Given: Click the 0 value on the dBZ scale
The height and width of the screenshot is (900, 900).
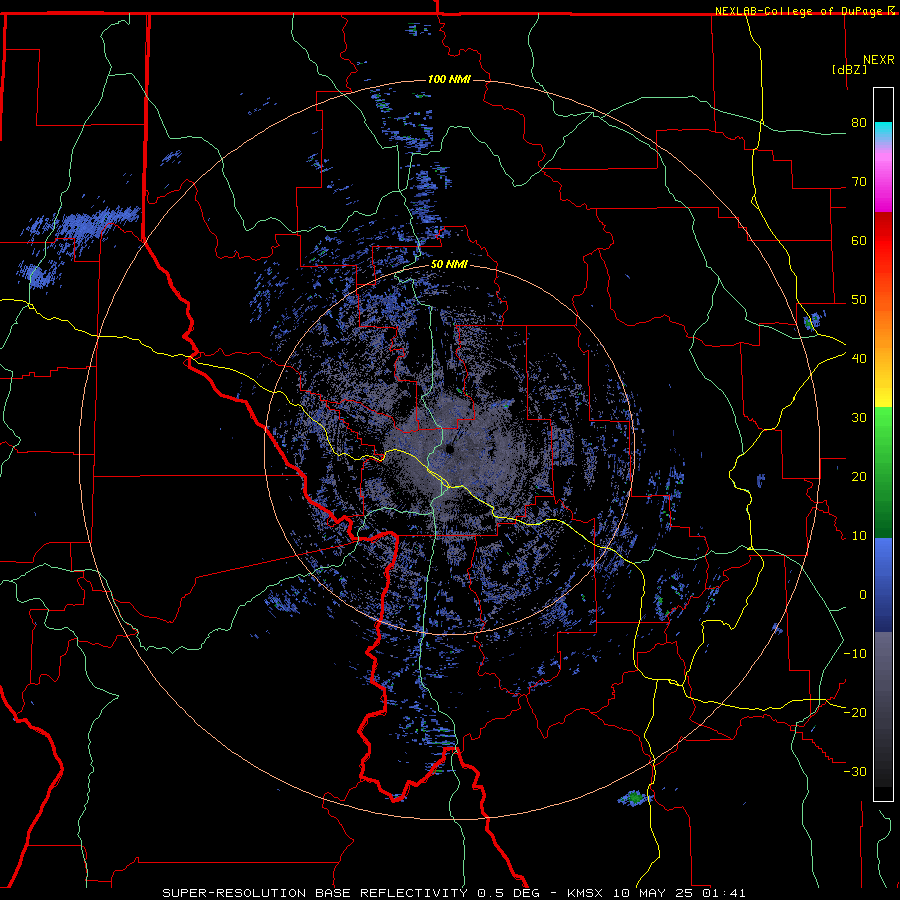Looking at the screenshot, I should click(863, 595).
